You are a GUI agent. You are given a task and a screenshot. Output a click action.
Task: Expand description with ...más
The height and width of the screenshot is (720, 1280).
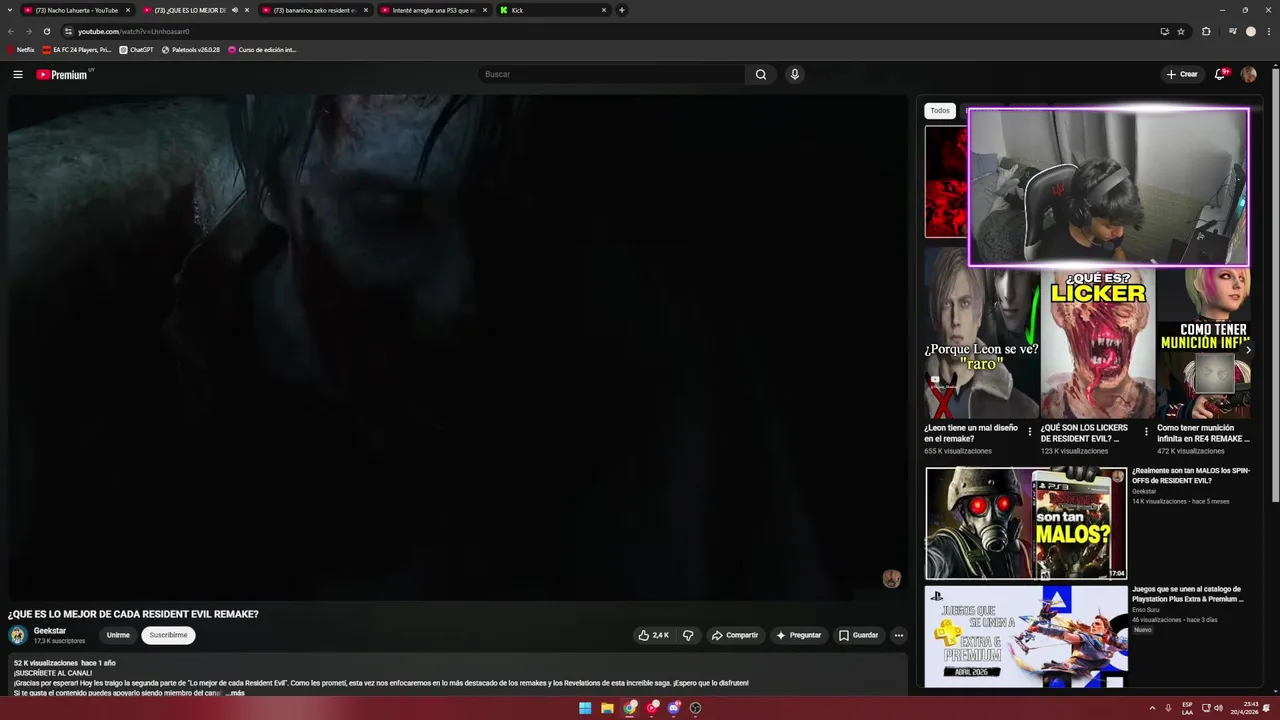click(x=235, y=693)
